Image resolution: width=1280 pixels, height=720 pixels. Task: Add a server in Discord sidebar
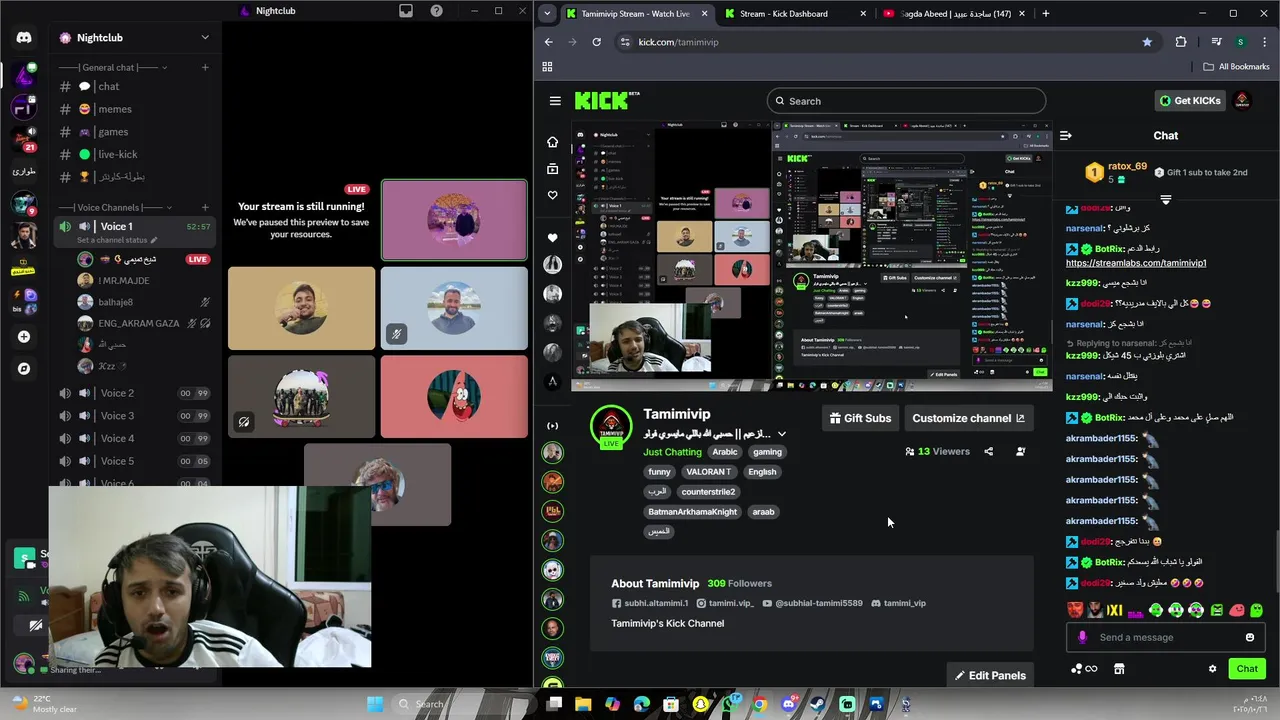[x=24, y=337]
